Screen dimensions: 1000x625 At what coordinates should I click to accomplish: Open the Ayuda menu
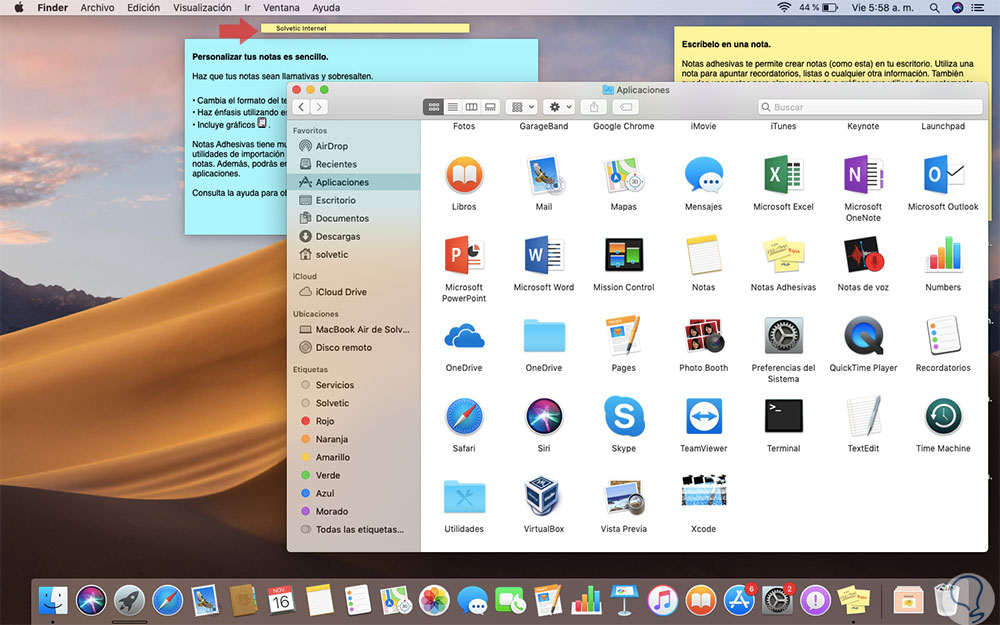tap(326, 8)
